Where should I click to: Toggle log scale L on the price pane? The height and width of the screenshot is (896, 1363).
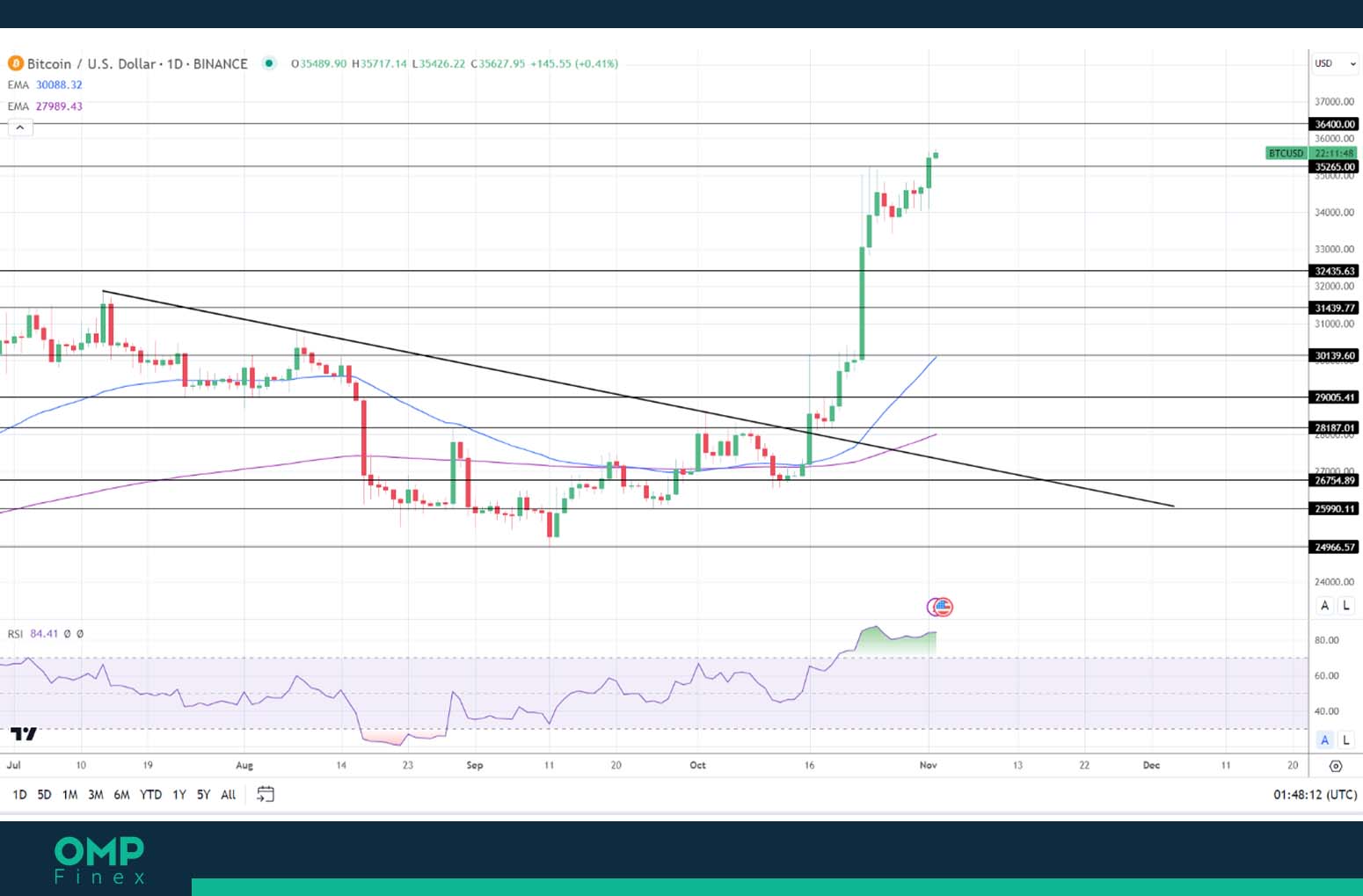click(x=1346, y=605)
